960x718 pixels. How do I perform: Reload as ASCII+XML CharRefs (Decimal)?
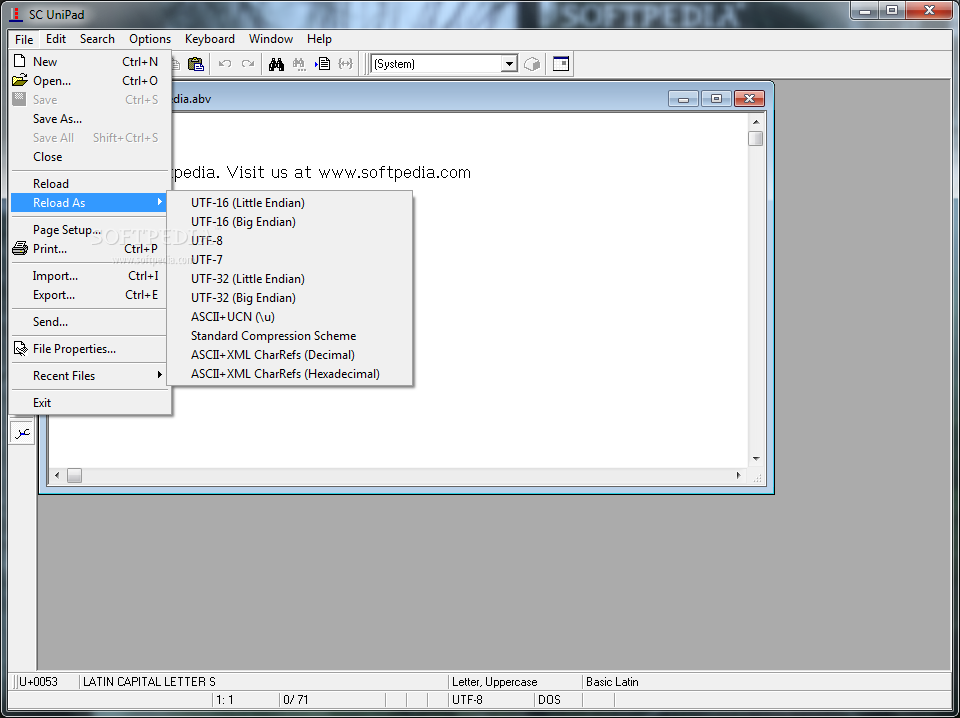[x=290, y=354]
